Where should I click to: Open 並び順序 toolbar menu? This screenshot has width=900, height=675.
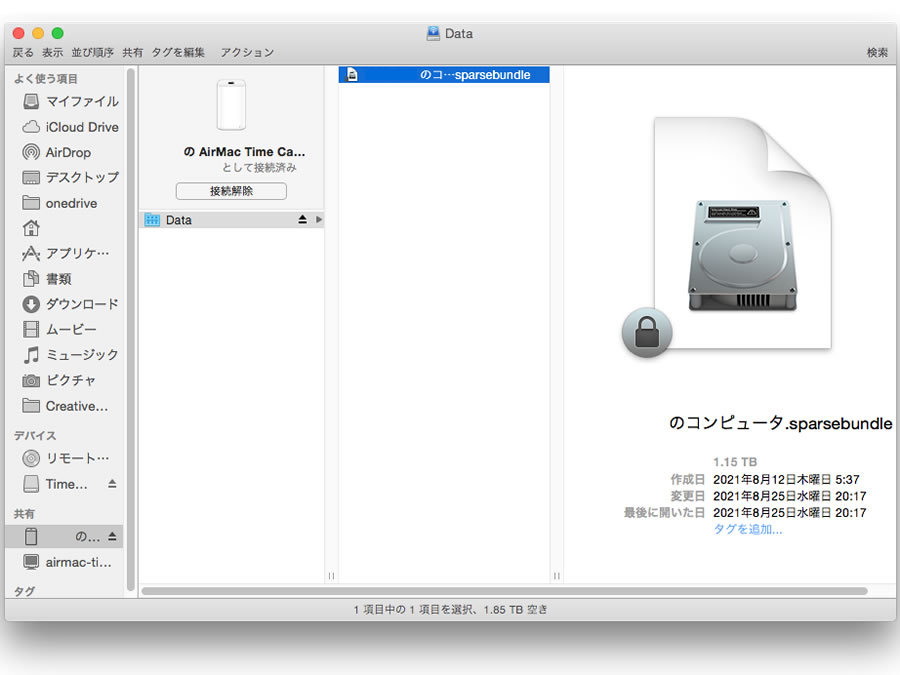pos(92,52)
